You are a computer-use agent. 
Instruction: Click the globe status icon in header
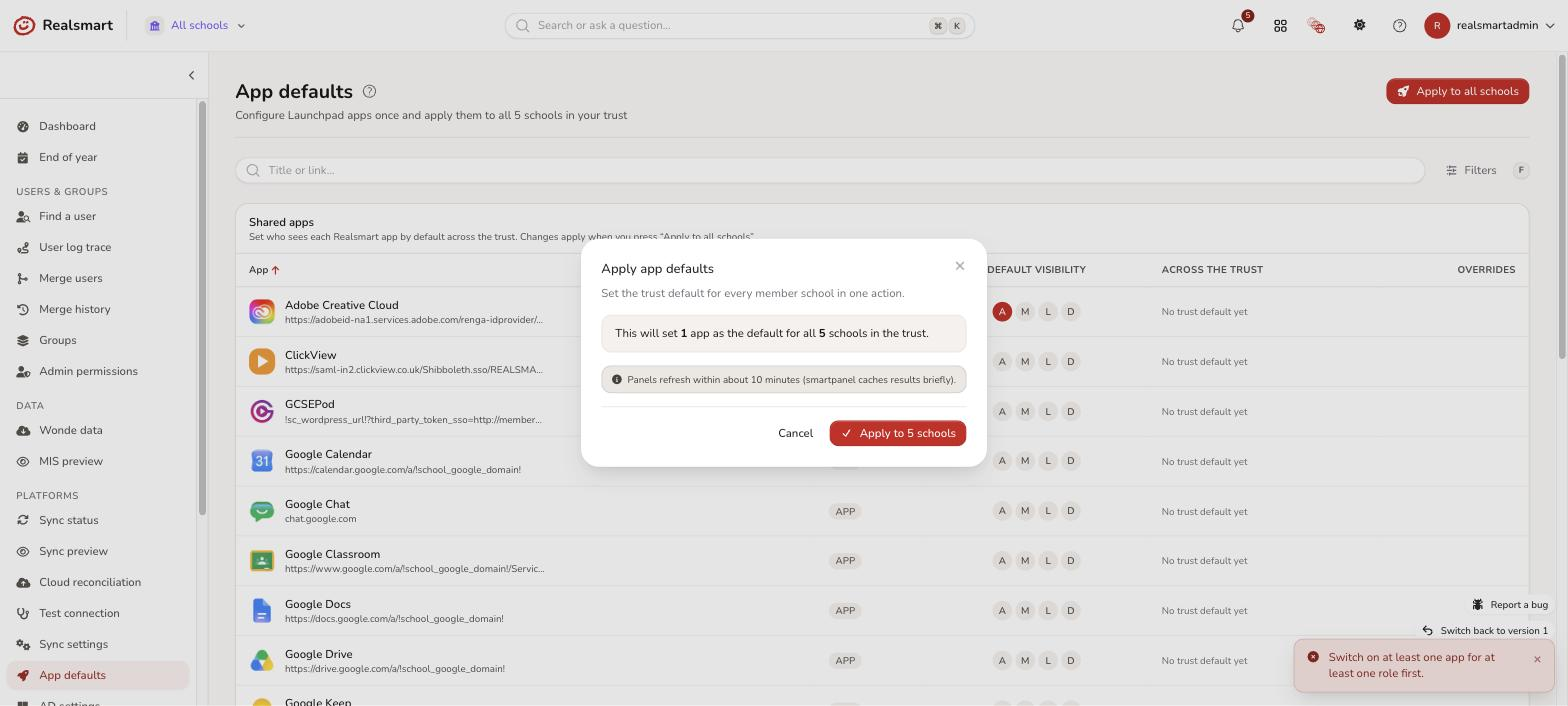(1317, 26)
